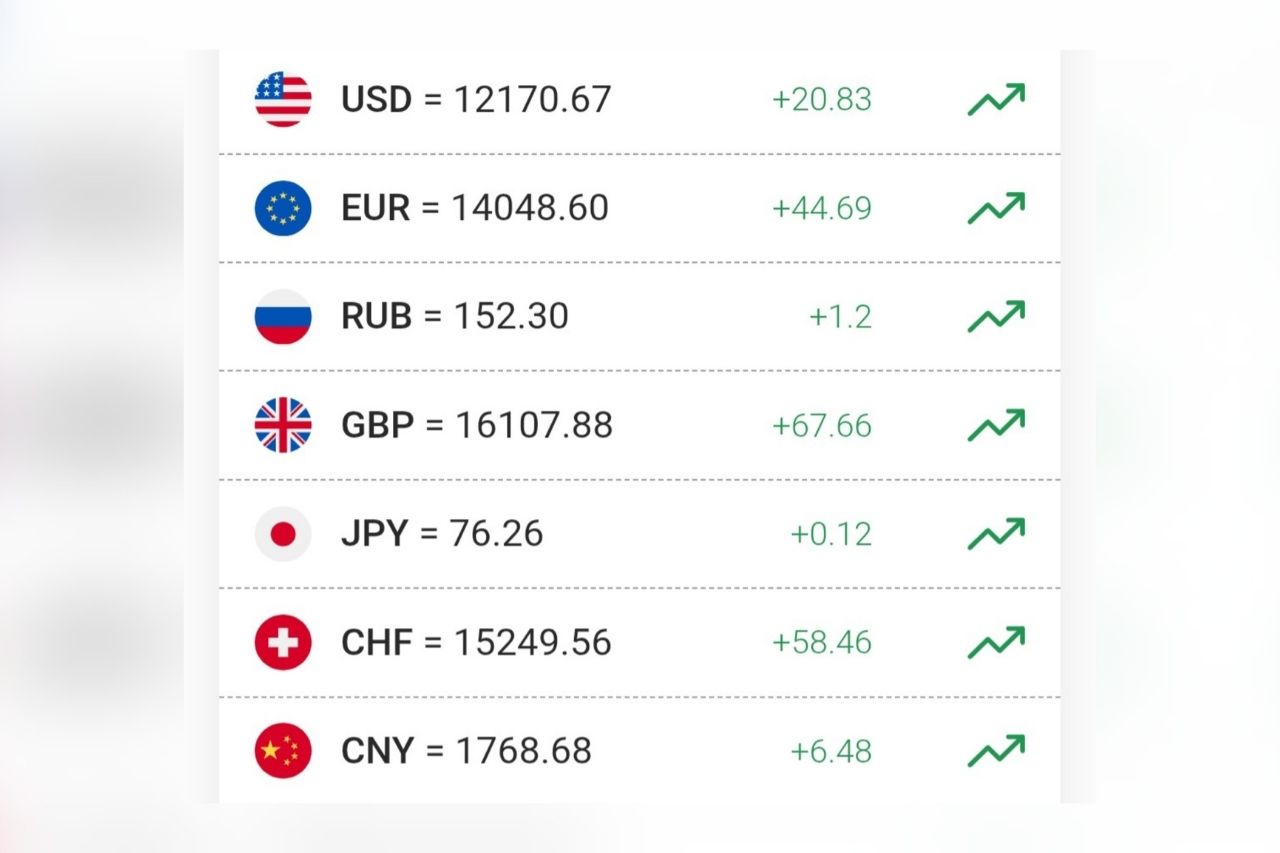Tap the +58.46 change for CHF
Image resolution: width=1280 pixels, height=853 pixels.
tap(821, 642)
